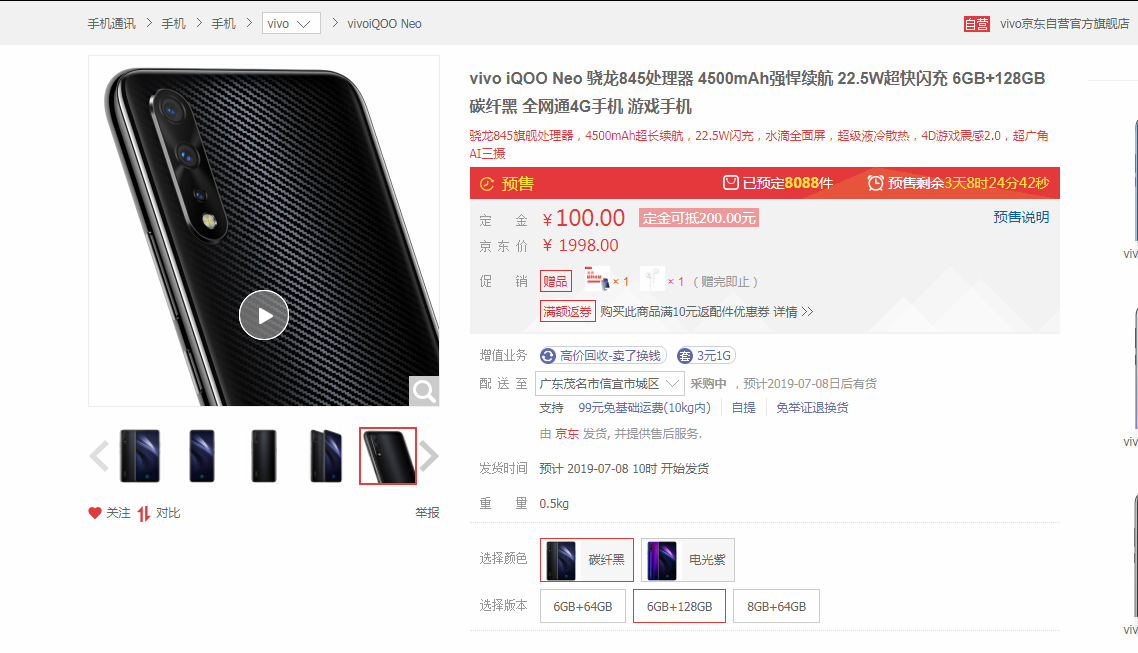
Task: Open the vivo brand dropdown in breadcrumb
Action: coord(290,23)
